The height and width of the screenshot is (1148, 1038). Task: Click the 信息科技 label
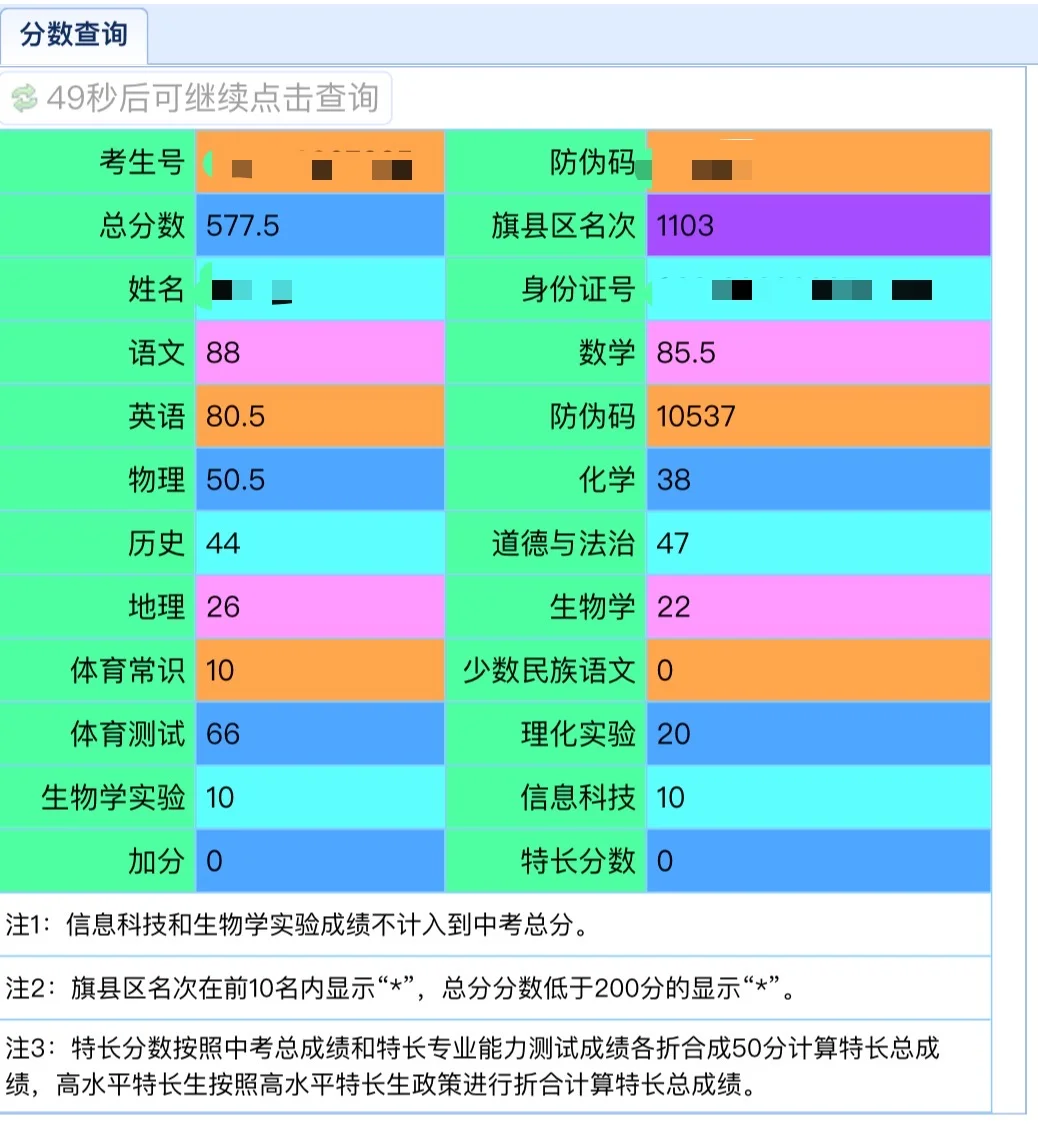pyautogui.click(x=578, y=797)
